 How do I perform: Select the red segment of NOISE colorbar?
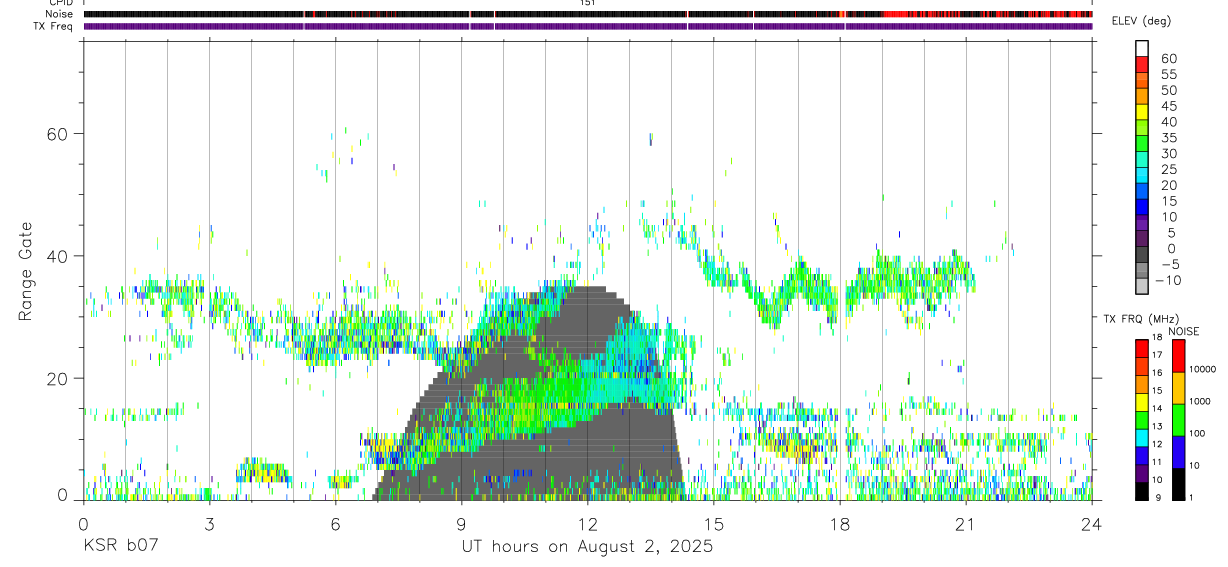[x=1178, y=356]
